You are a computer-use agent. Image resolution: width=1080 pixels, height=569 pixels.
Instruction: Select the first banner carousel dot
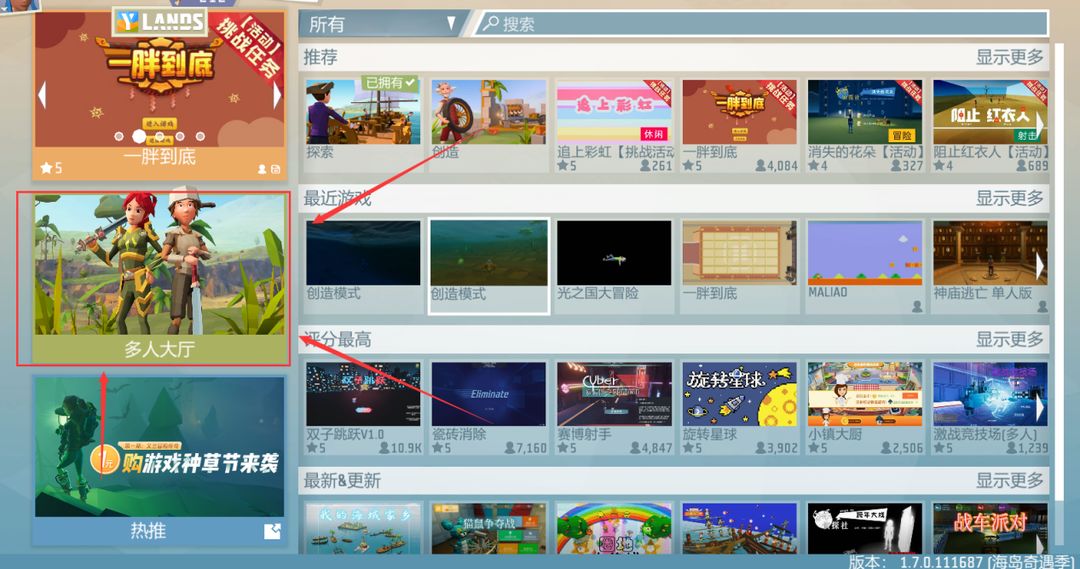[119, 136]
